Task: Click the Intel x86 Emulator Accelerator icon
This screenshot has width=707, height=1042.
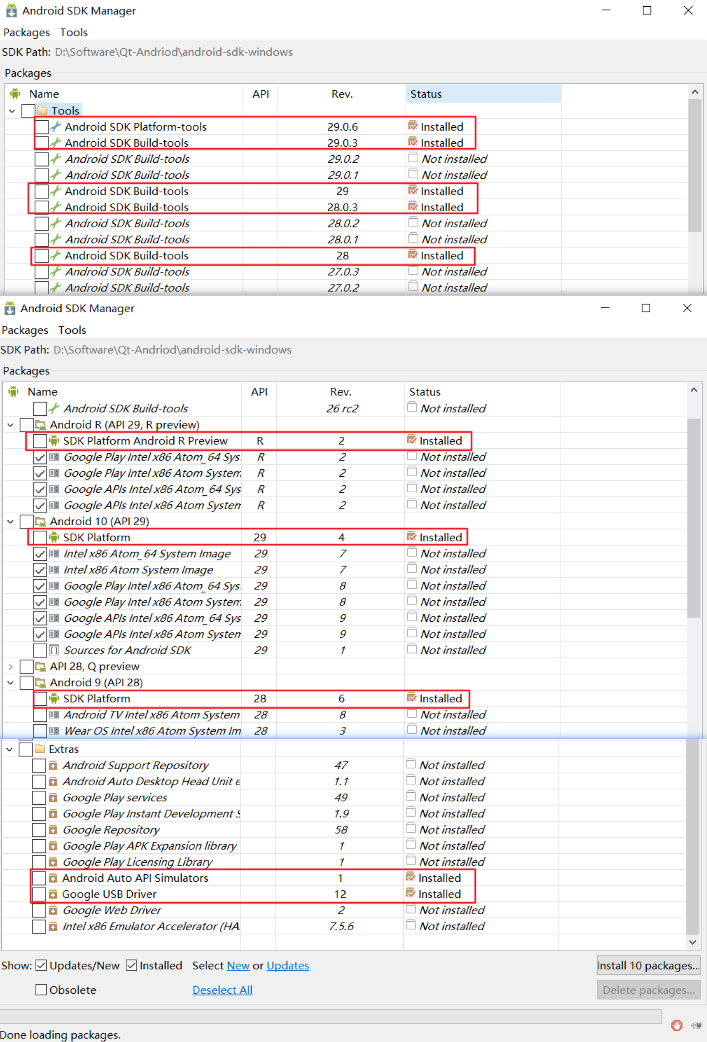Action: [54, 926]
